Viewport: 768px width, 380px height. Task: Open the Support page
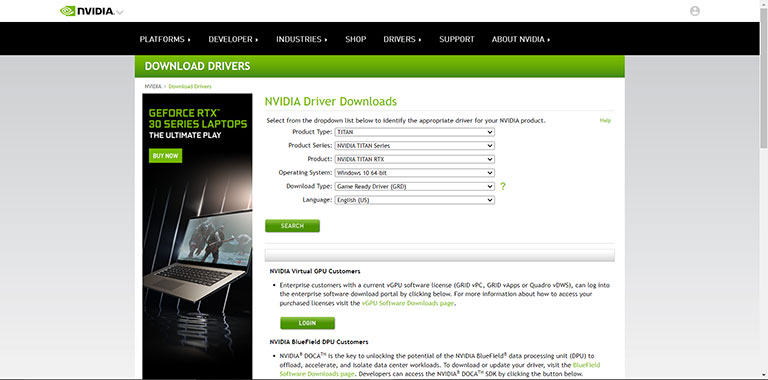click(456, 39)
